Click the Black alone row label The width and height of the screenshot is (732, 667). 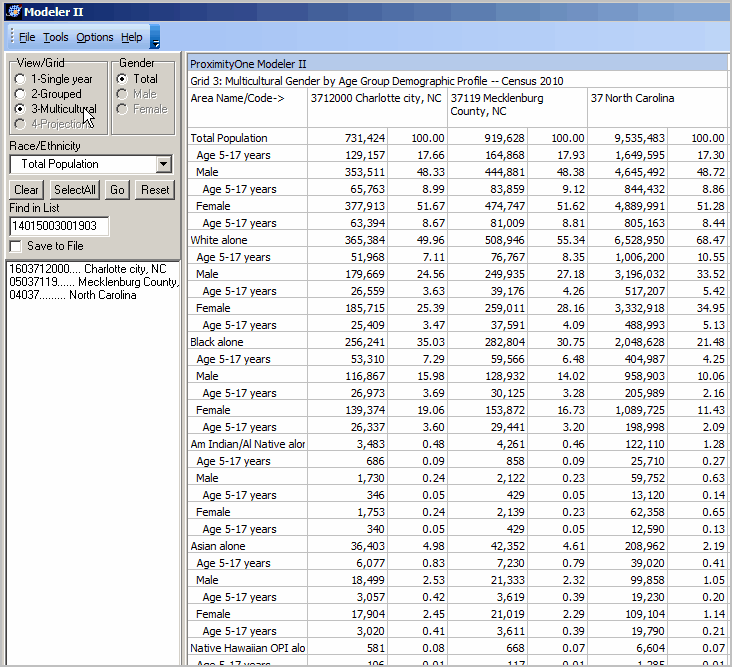click(217, 342)
